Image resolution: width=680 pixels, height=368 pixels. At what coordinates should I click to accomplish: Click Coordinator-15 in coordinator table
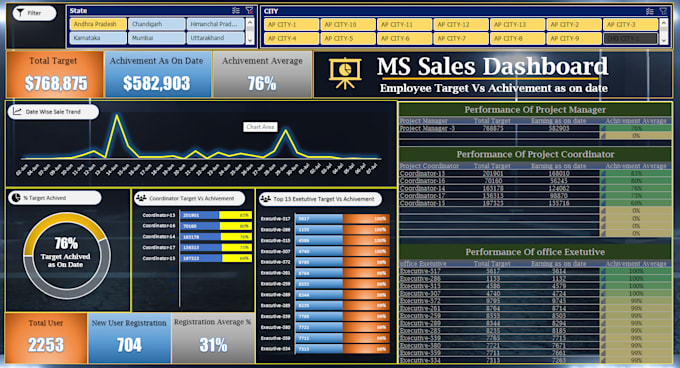point(422,203)
